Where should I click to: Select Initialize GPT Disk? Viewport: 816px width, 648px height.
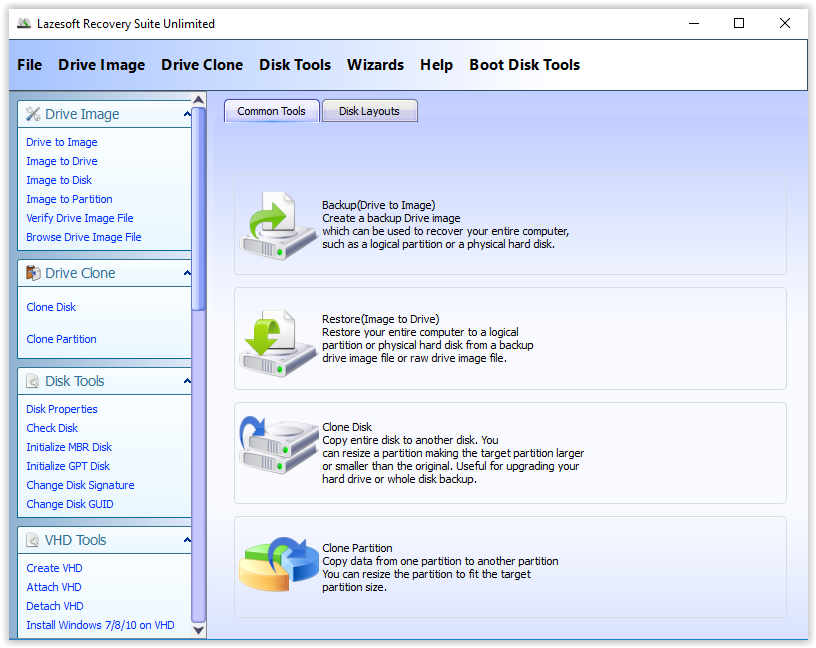[68, 466]
